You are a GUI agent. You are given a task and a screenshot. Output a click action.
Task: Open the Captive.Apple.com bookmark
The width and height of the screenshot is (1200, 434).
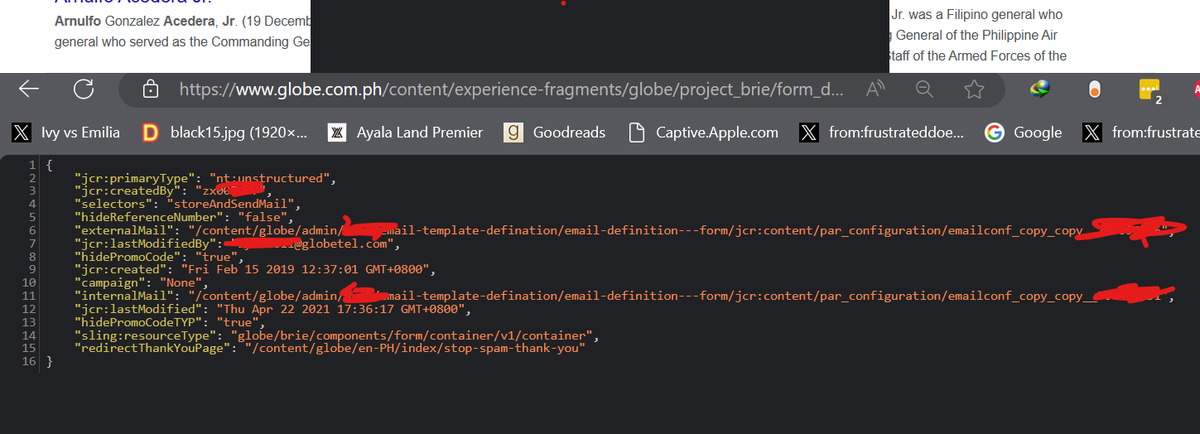(703, 132)
